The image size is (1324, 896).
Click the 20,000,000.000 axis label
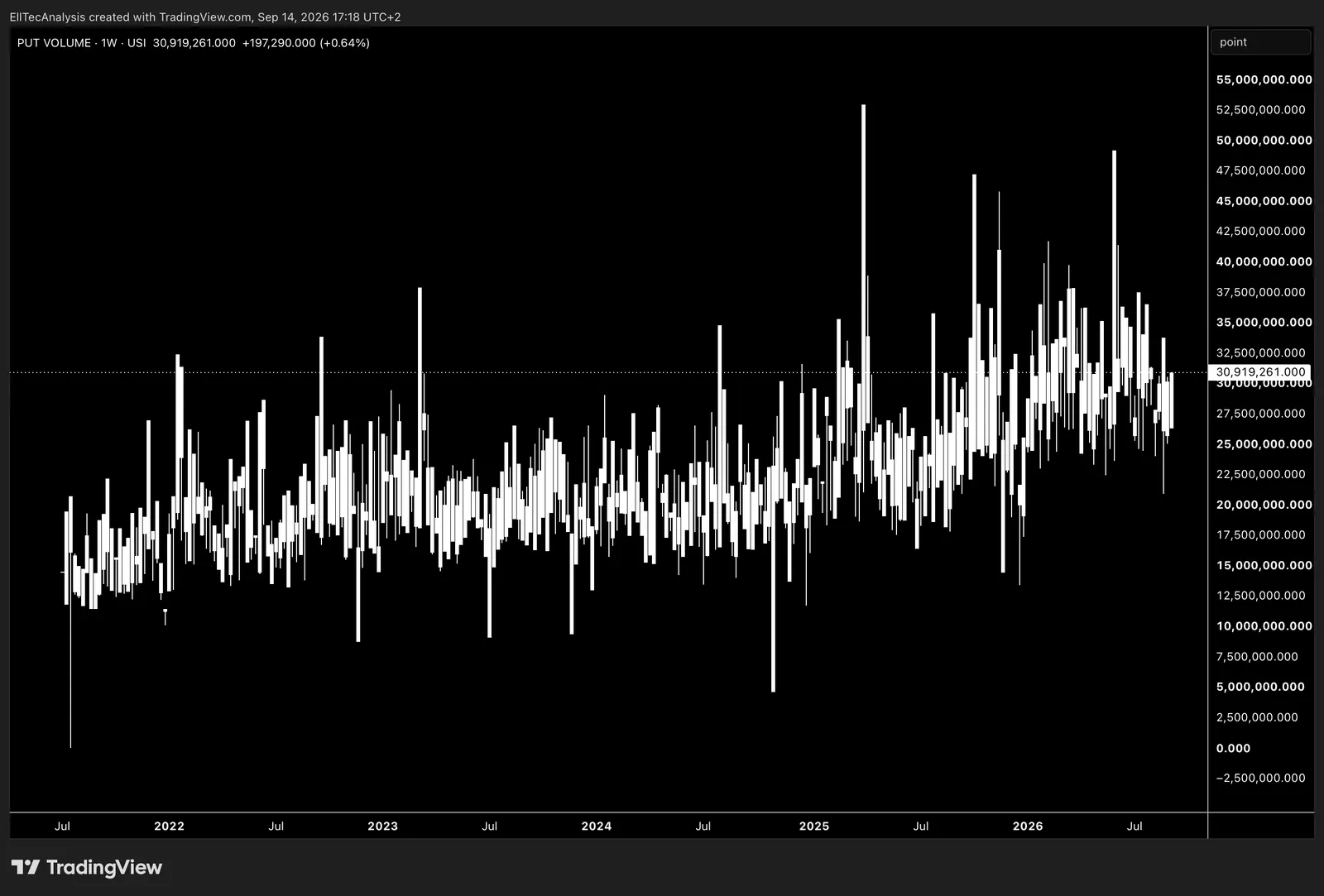(1264, 505)
